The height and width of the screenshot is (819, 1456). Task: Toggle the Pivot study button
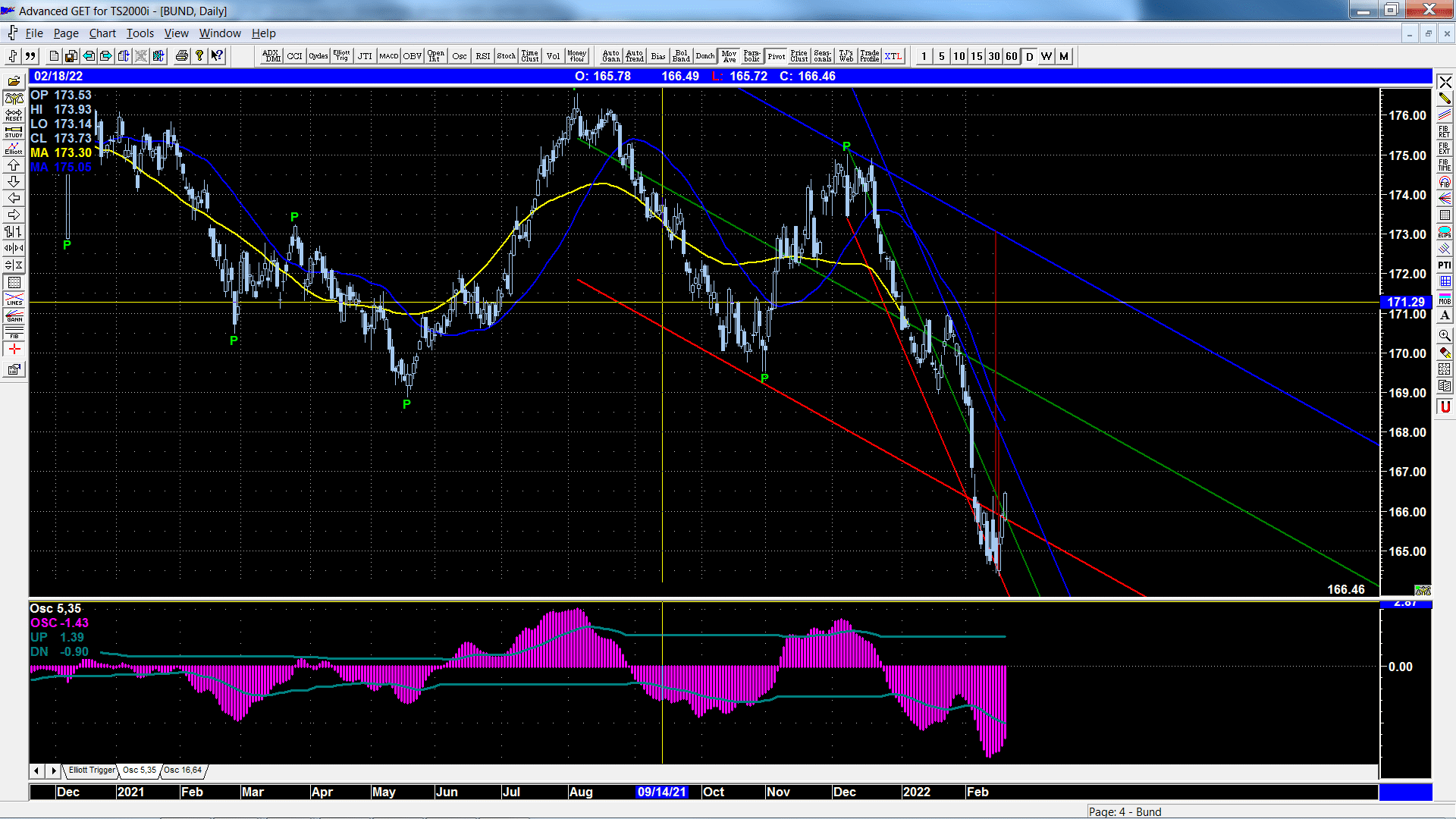click(776, 56)
